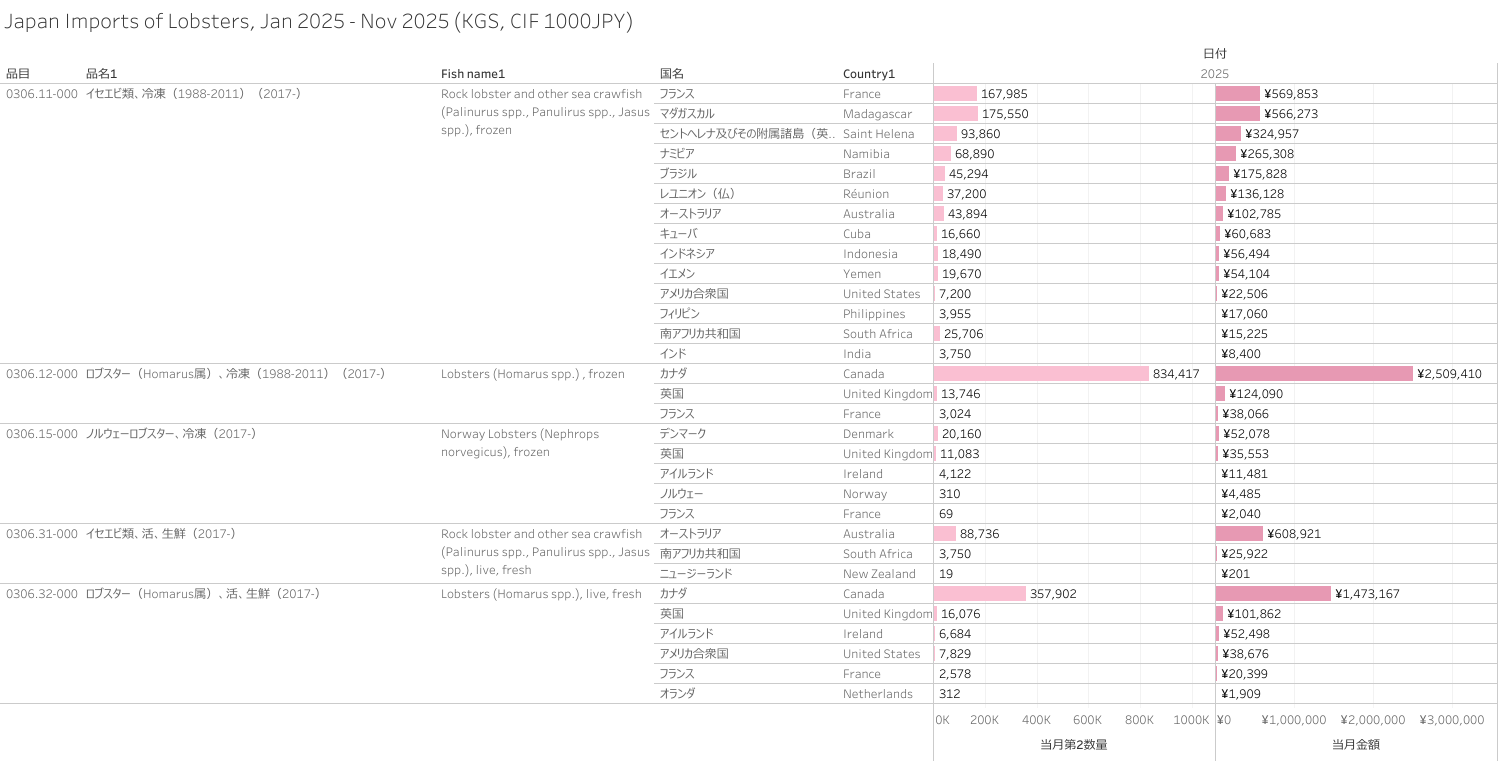Select the 日付 header label
Image resolution: width=1499 pixels, height=761 pixels.
pyautogui.click(x=1214, y=53)
